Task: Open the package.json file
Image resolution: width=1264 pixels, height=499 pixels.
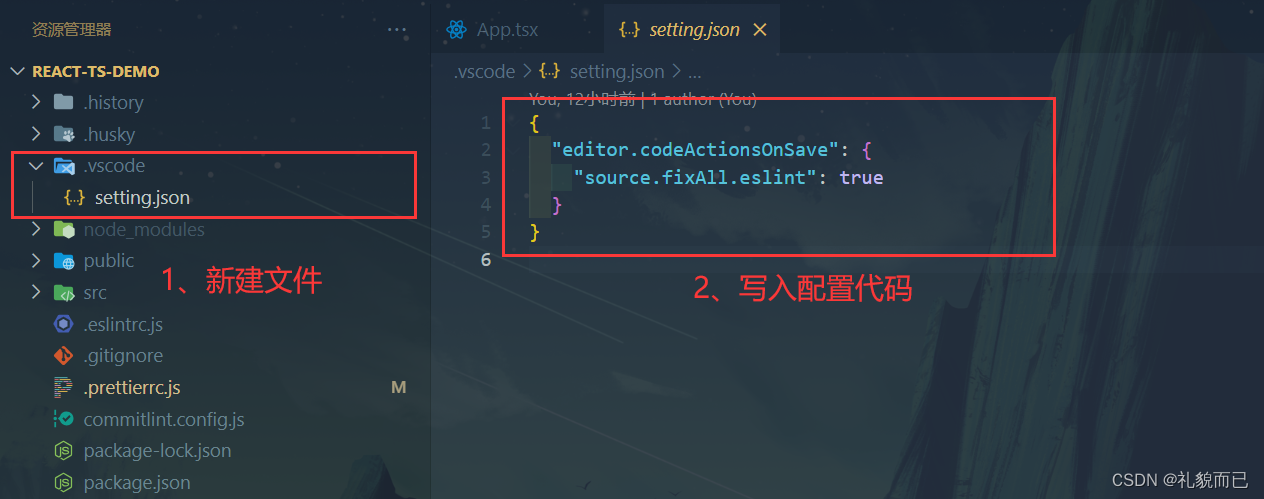Action: point(137,482)
